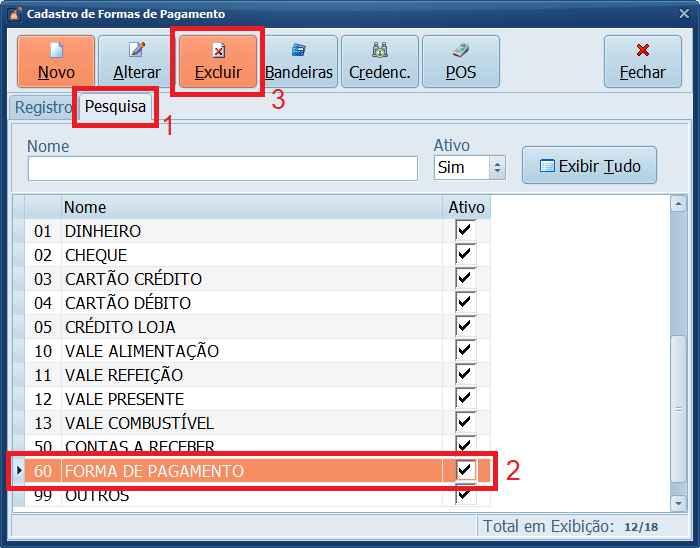Screen dimensions: 700x548
Task: Toggle Ativo checkbox for FORMA DE PAGAMENTO
Action: (465, 470)
